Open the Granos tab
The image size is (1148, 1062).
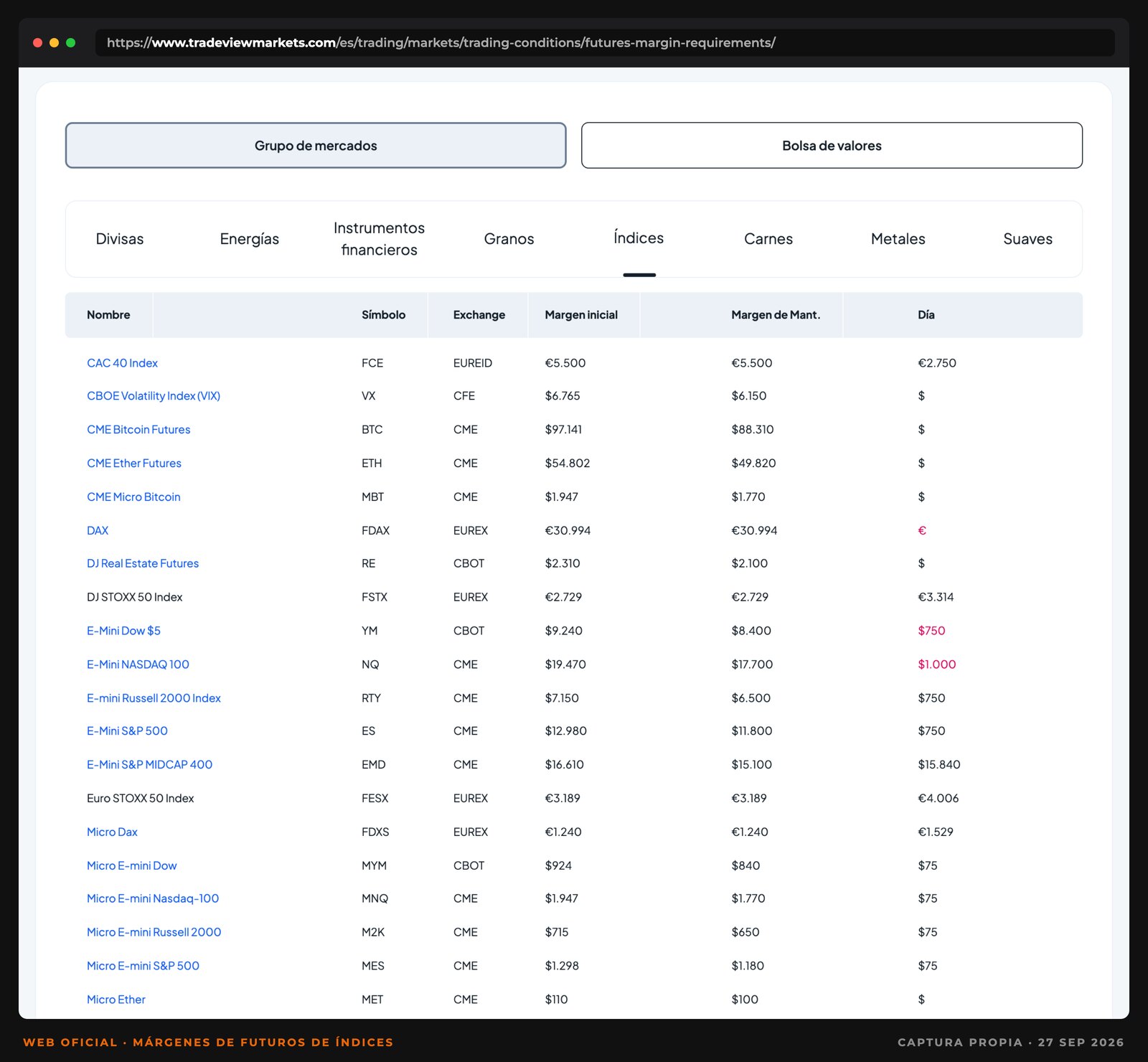(x=509, y=239)
